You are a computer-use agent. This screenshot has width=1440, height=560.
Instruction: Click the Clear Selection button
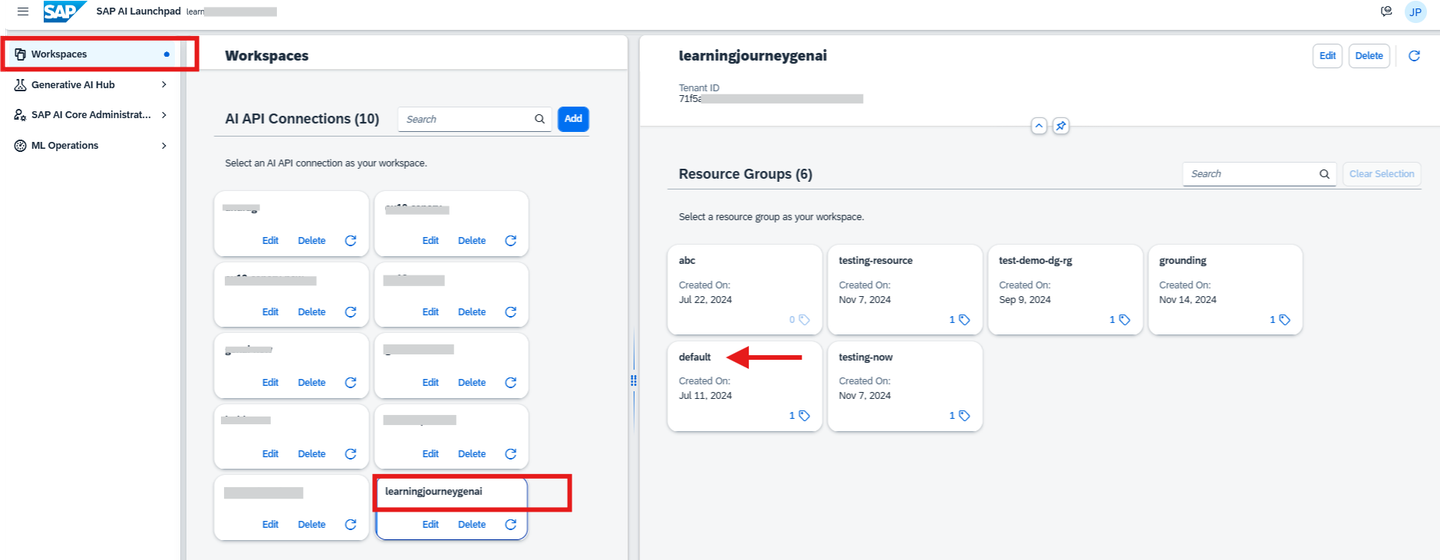click(1382, 174)
